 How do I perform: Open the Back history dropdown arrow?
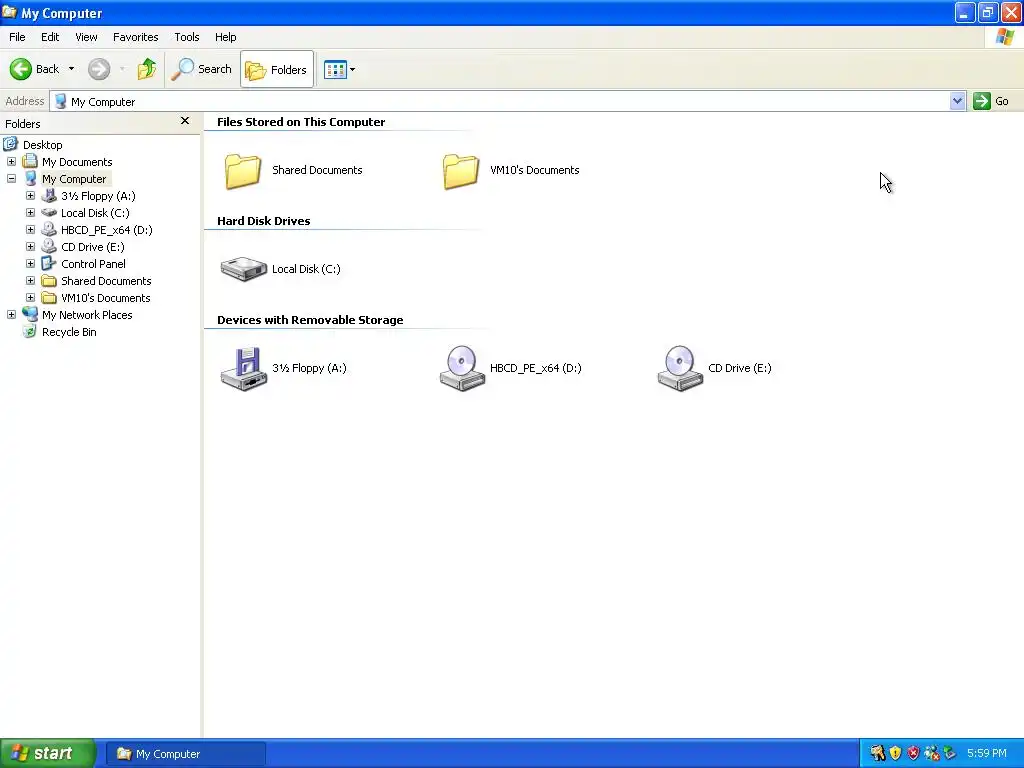(71, 69)
